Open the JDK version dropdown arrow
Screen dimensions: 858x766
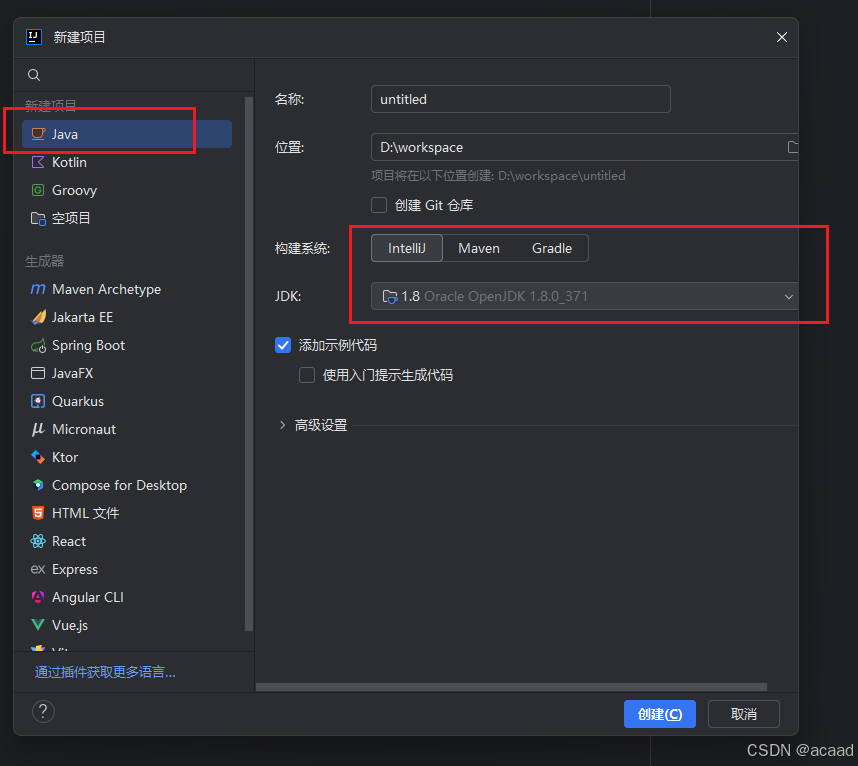[x=789, y=297]
